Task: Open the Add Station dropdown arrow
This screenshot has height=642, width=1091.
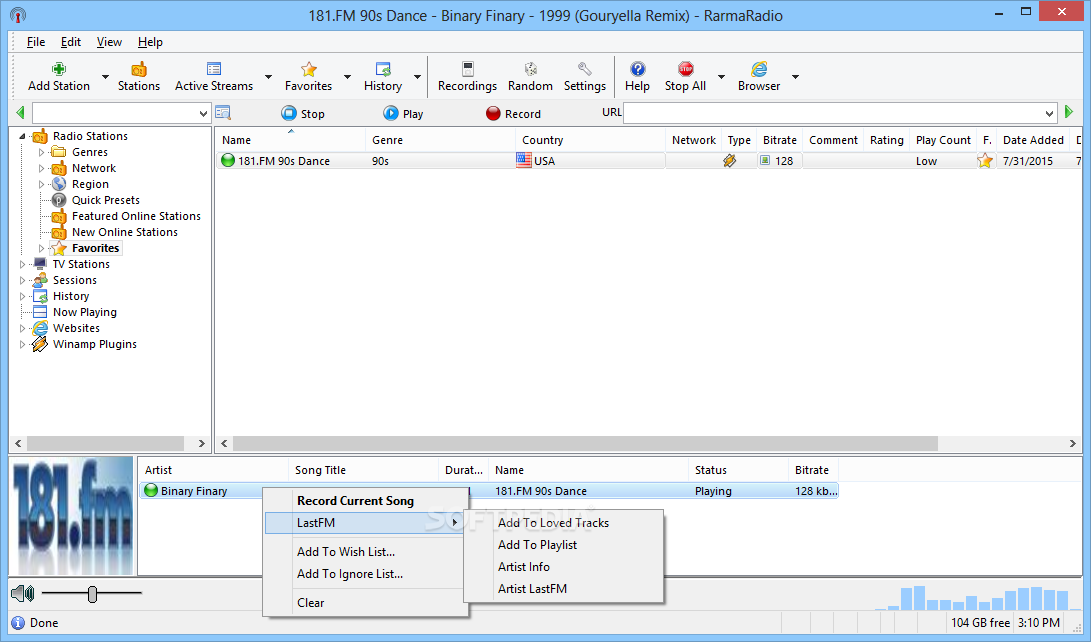Action: pos(106,77)
